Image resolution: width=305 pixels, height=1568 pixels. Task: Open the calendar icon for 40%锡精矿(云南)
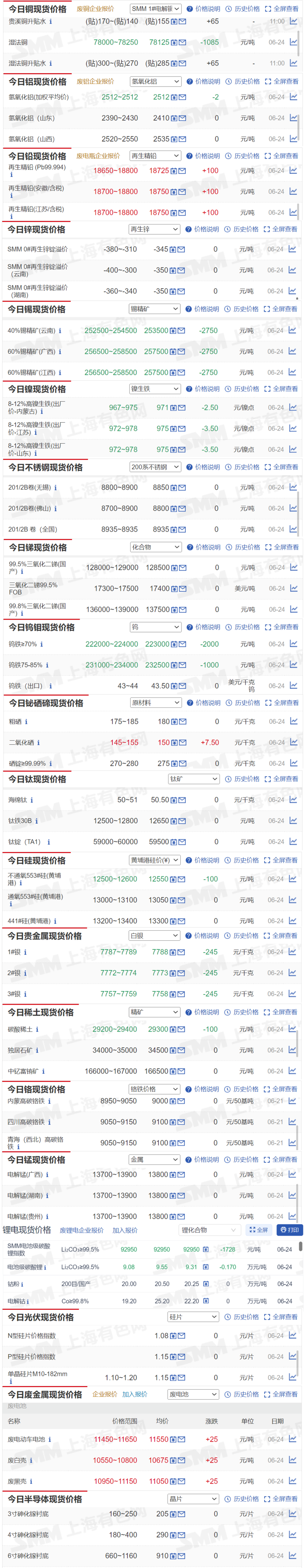point(173,330)
